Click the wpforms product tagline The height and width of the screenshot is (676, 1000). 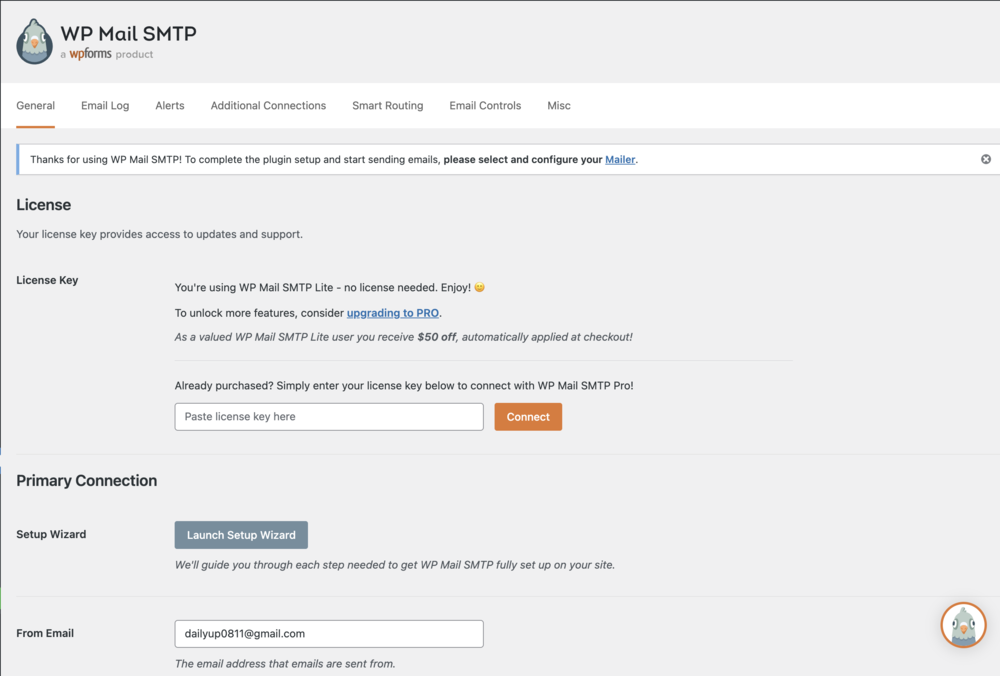[x=107, y=54]
